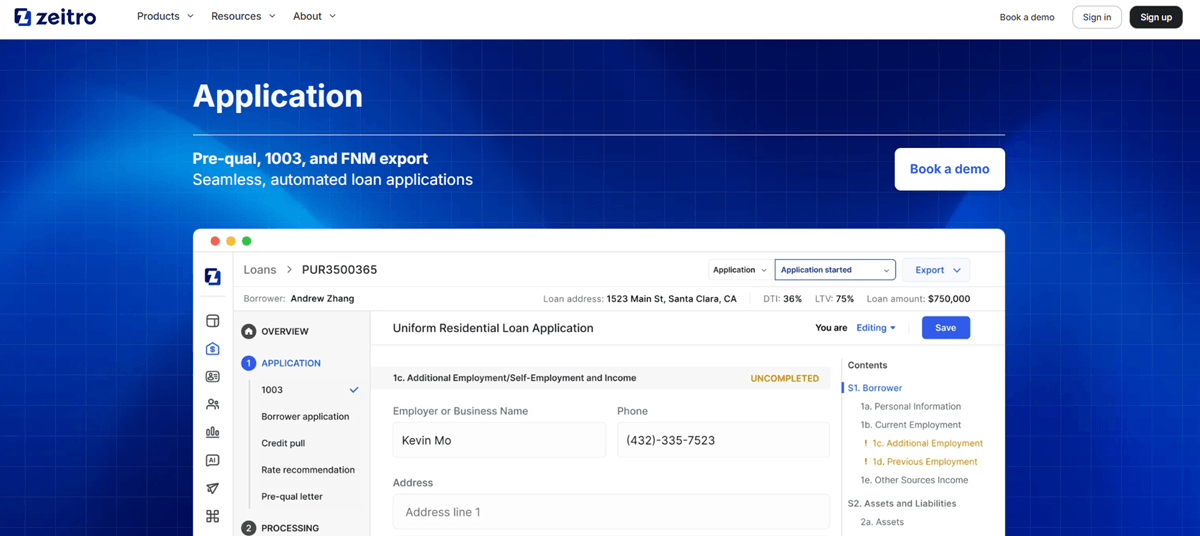Open the paper plane sidebar icon

coord(212,489)
